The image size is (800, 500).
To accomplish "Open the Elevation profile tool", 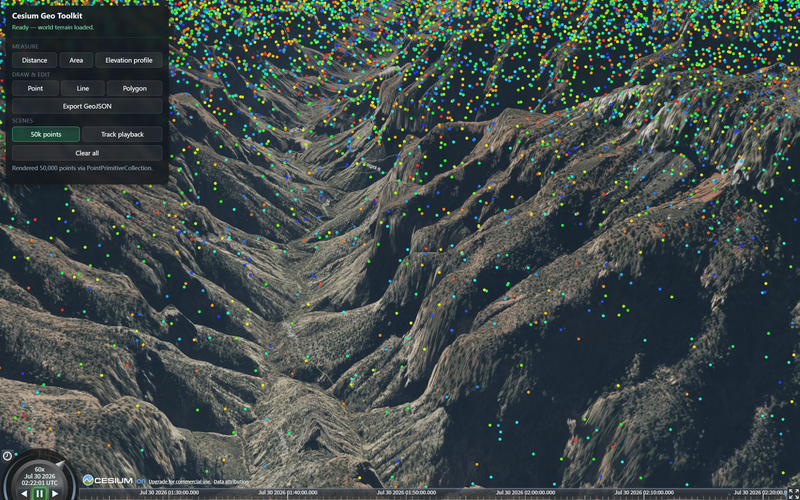I will point(129,60).
